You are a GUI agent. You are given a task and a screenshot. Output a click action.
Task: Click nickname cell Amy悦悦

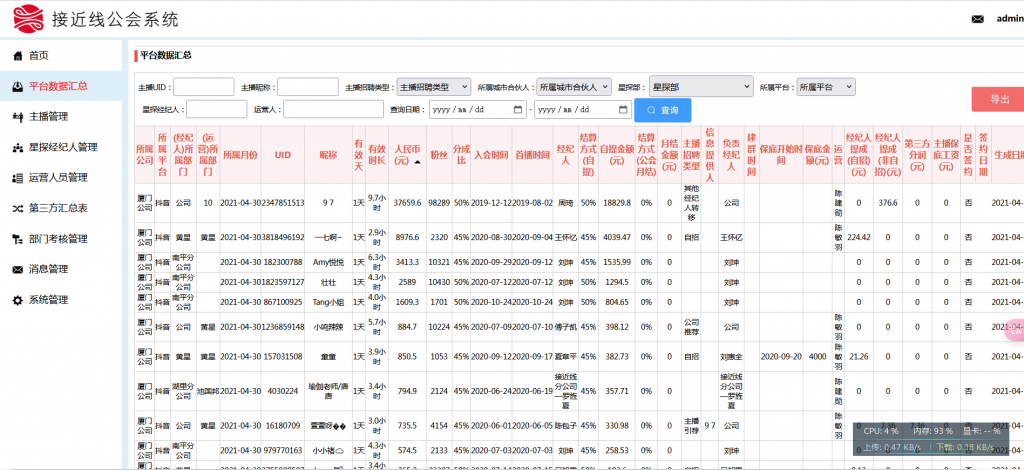pos(328,262)
